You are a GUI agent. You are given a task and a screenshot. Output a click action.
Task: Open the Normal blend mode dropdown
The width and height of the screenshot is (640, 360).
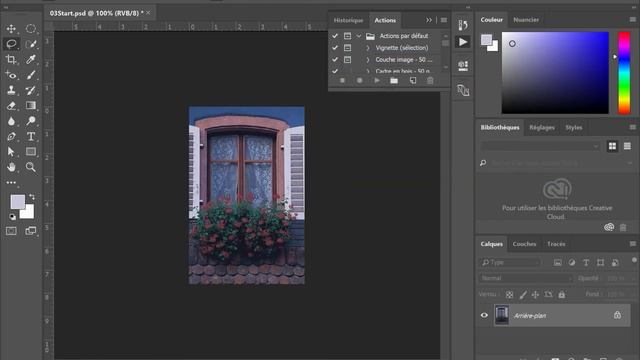(526, 278)
